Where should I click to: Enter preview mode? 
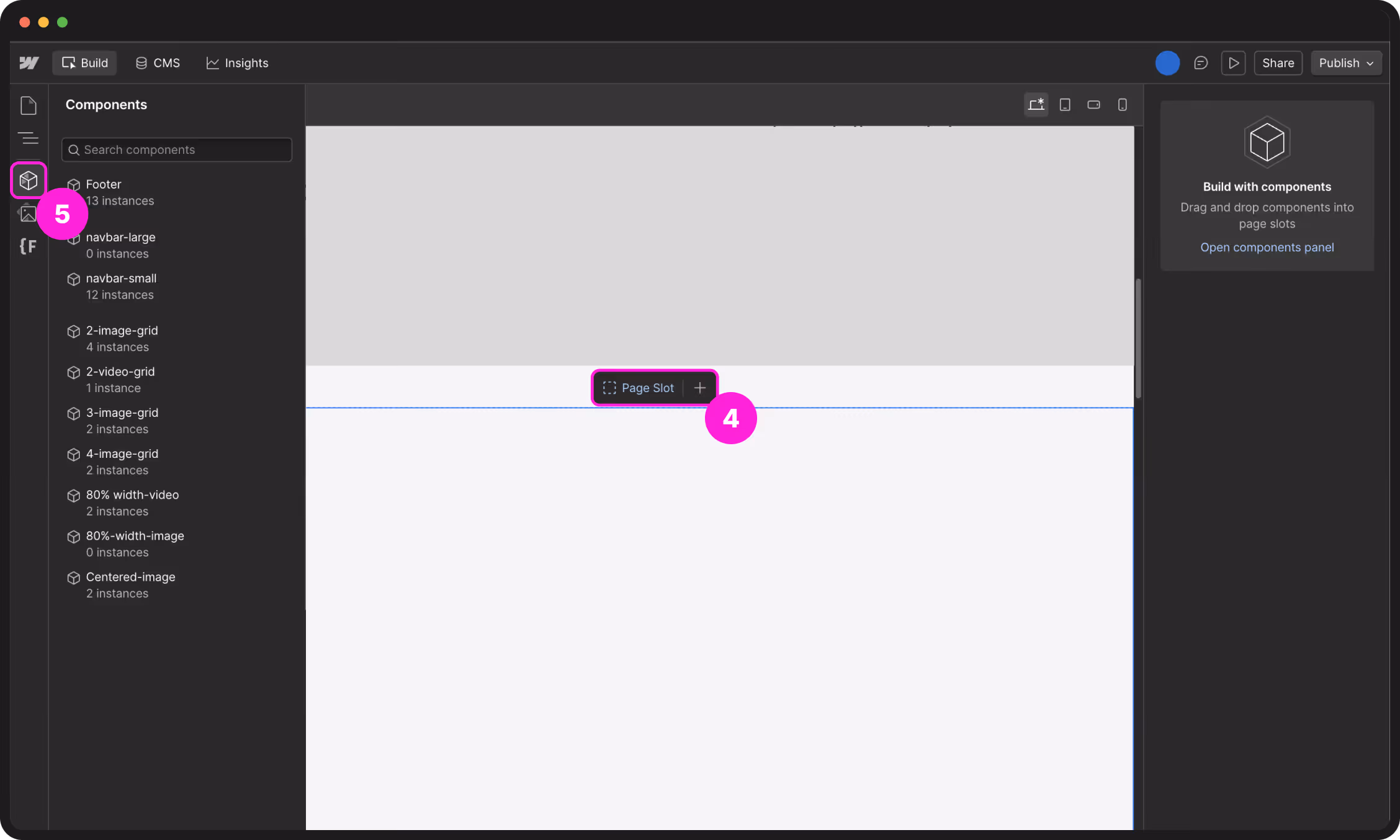point(1234,63)
